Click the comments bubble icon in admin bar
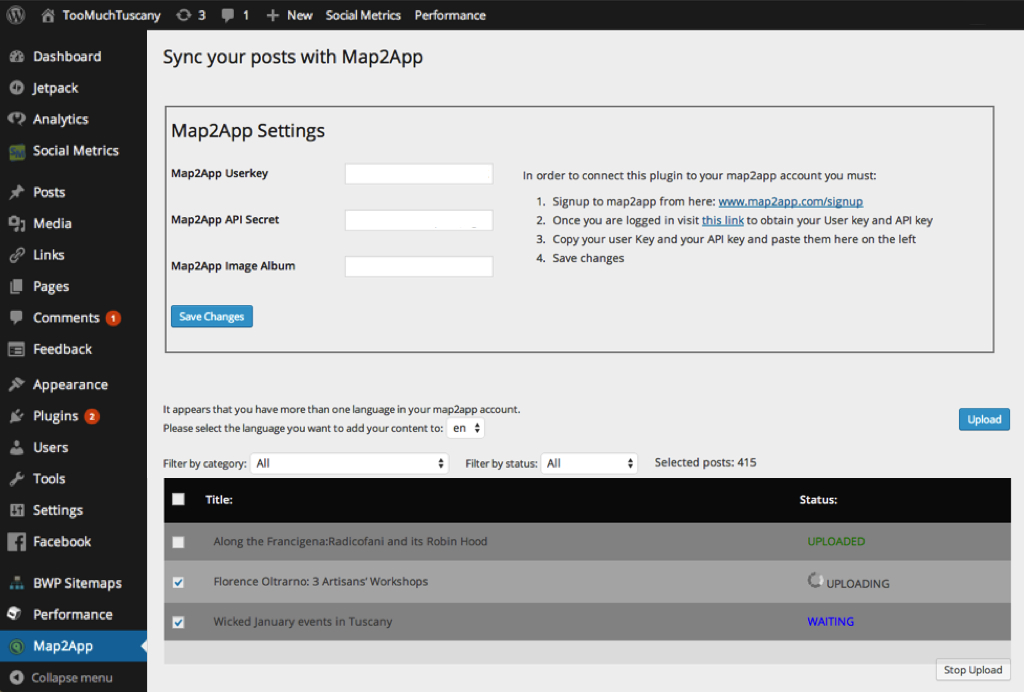Viewport: 1024px width, 700px height. coord(228,15)
